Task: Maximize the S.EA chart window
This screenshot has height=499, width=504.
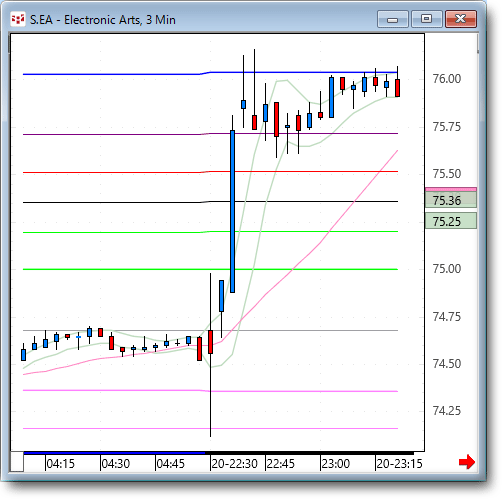Action: click(427, 19)
